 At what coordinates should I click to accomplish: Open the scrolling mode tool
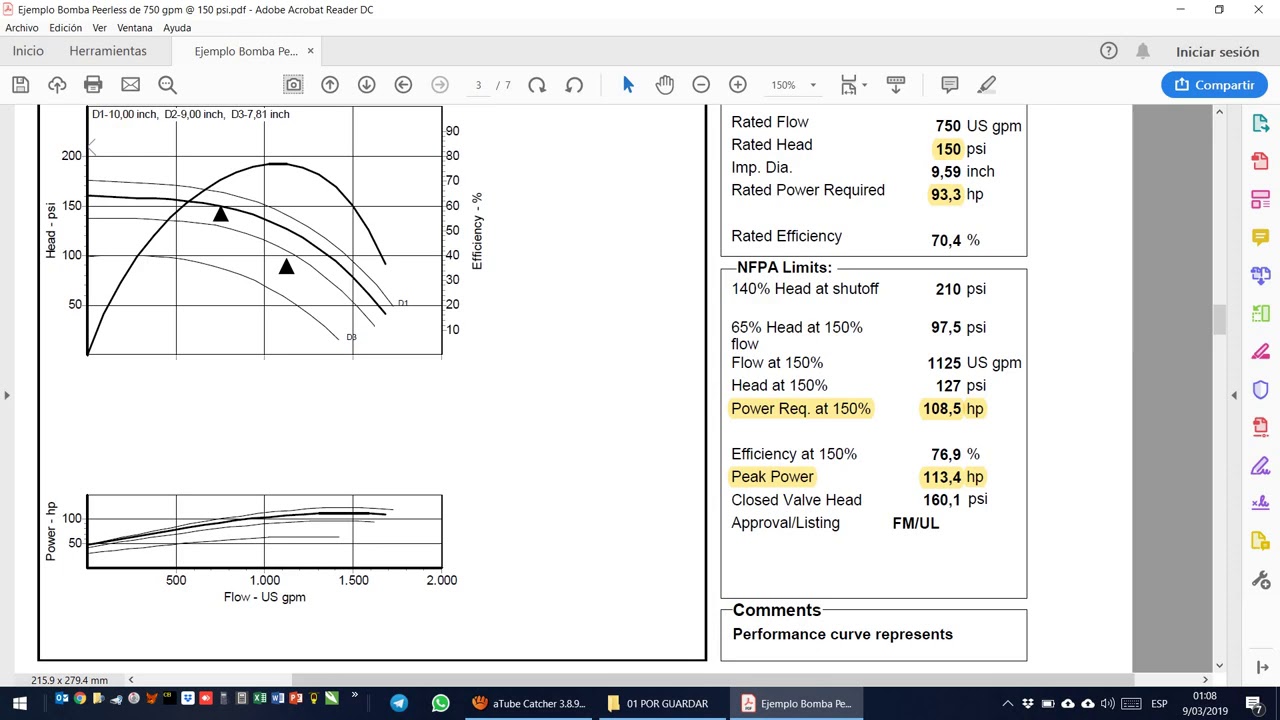point(896,85)
